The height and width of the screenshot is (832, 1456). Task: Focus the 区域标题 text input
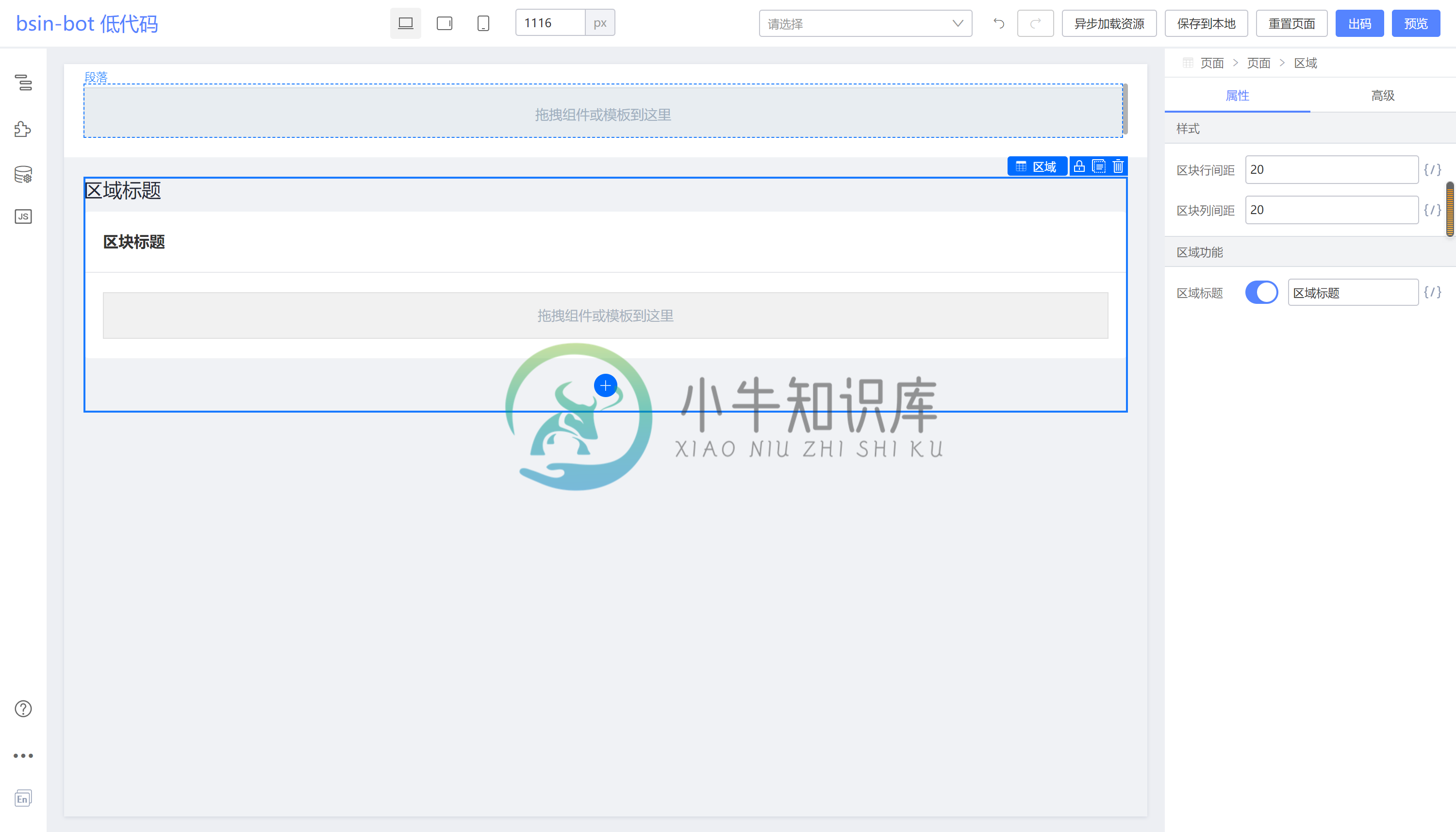click(1353, 293)
